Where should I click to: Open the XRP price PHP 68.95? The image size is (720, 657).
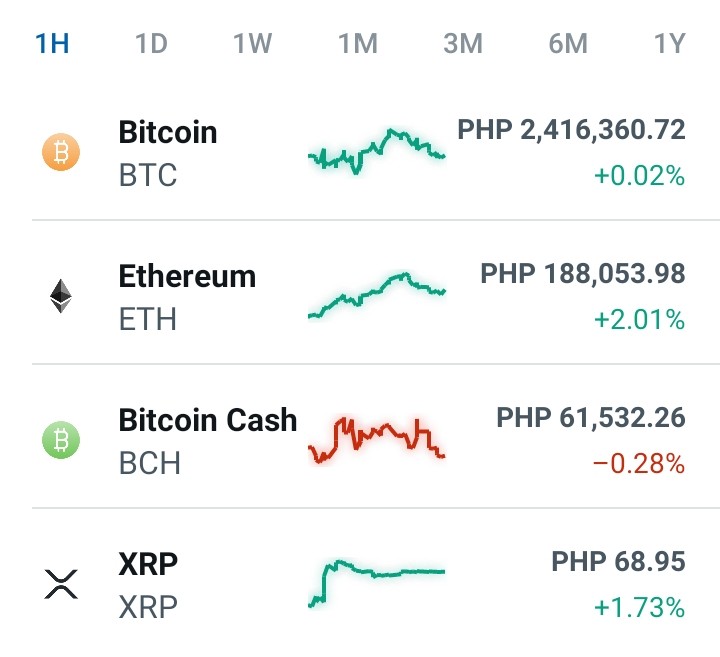click(618, 561)
